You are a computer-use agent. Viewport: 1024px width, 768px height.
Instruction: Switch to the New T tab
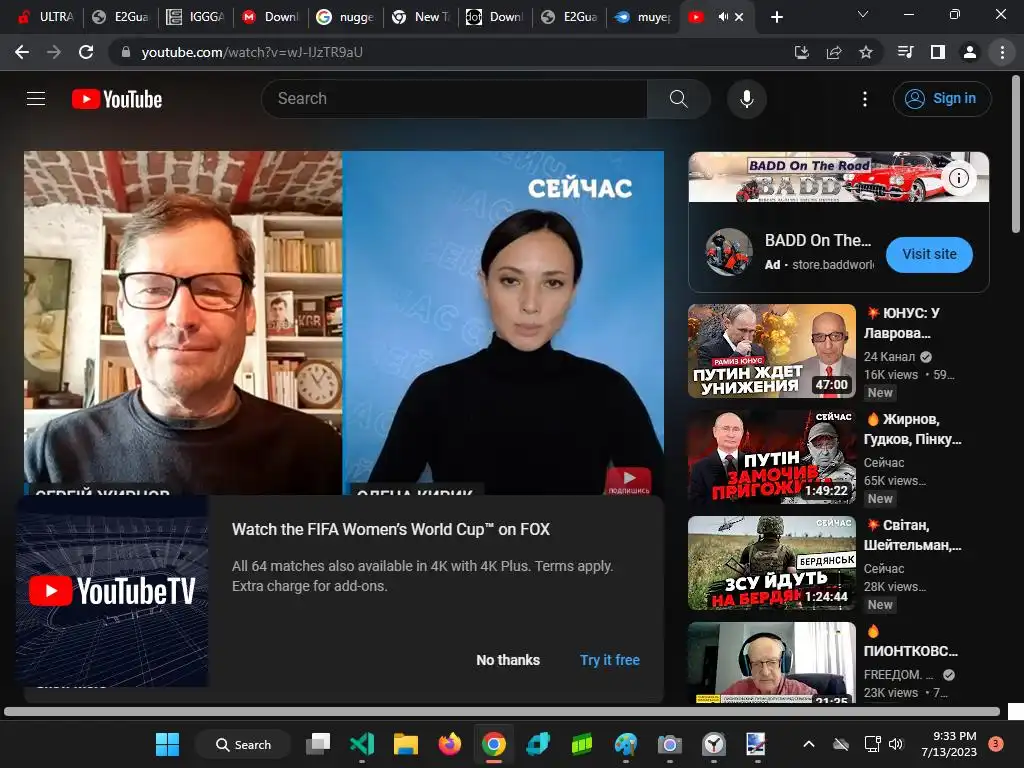pos(421,17)
